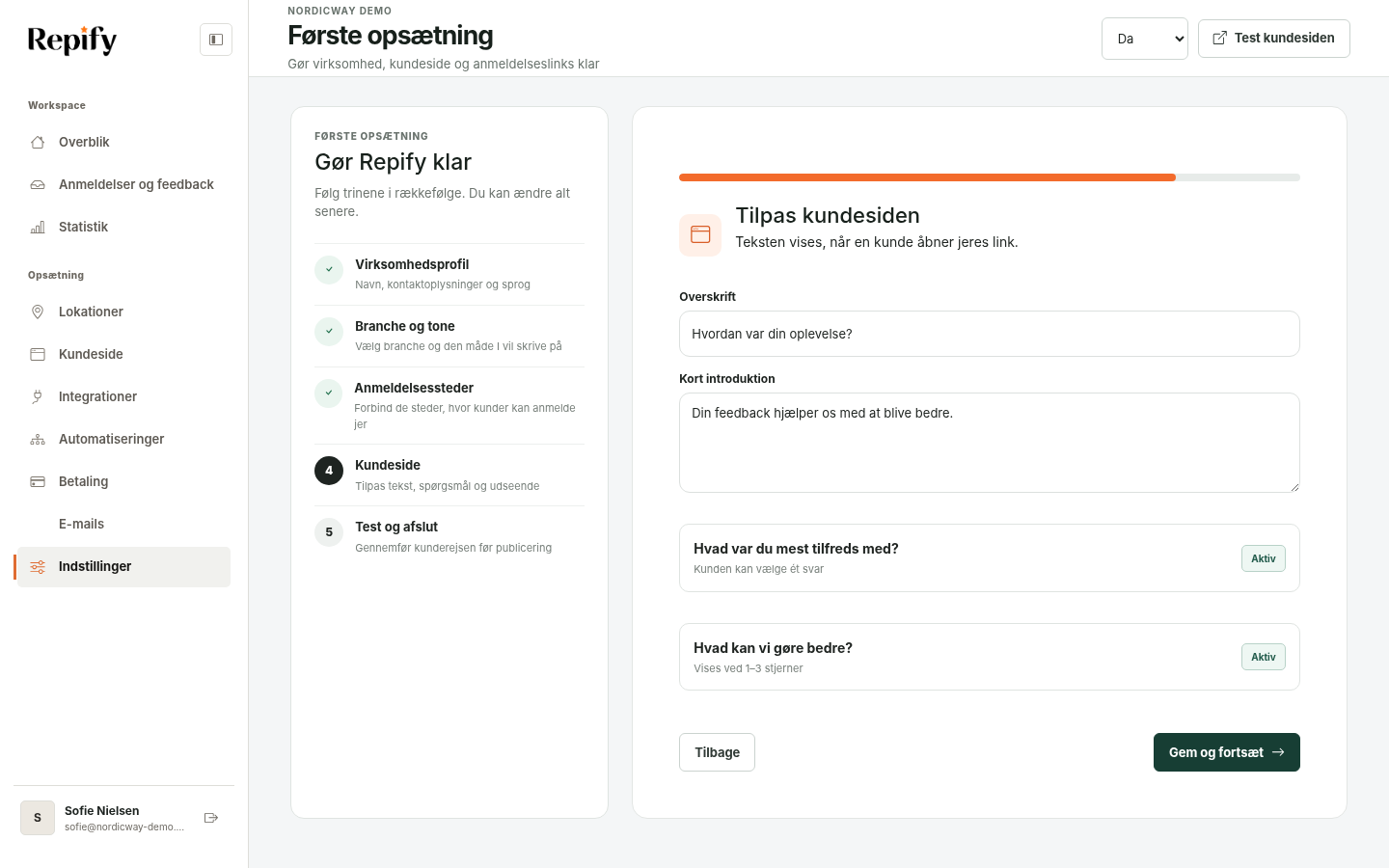Image resolution: width=1389 pixels, height=868 pixels.
Task: Collapse the sidebar with the panel toggle icon
Action: point(216,40)
